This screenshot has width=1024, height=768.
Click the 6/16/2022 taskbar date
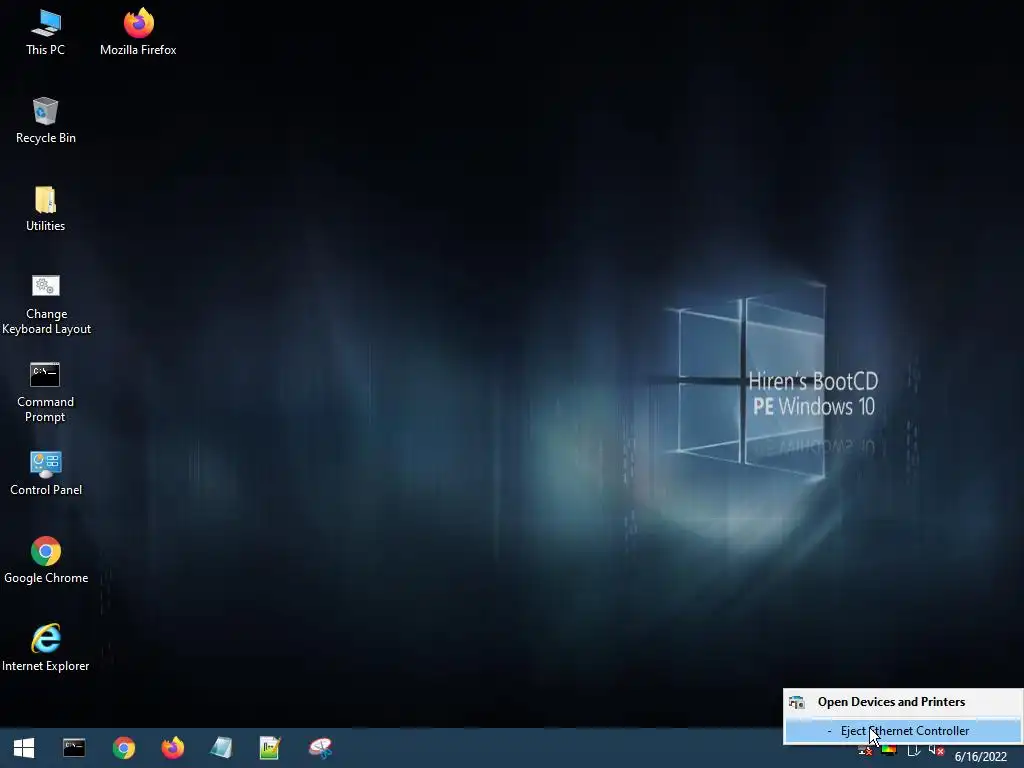pyautogui.click(x=980, y=756)
